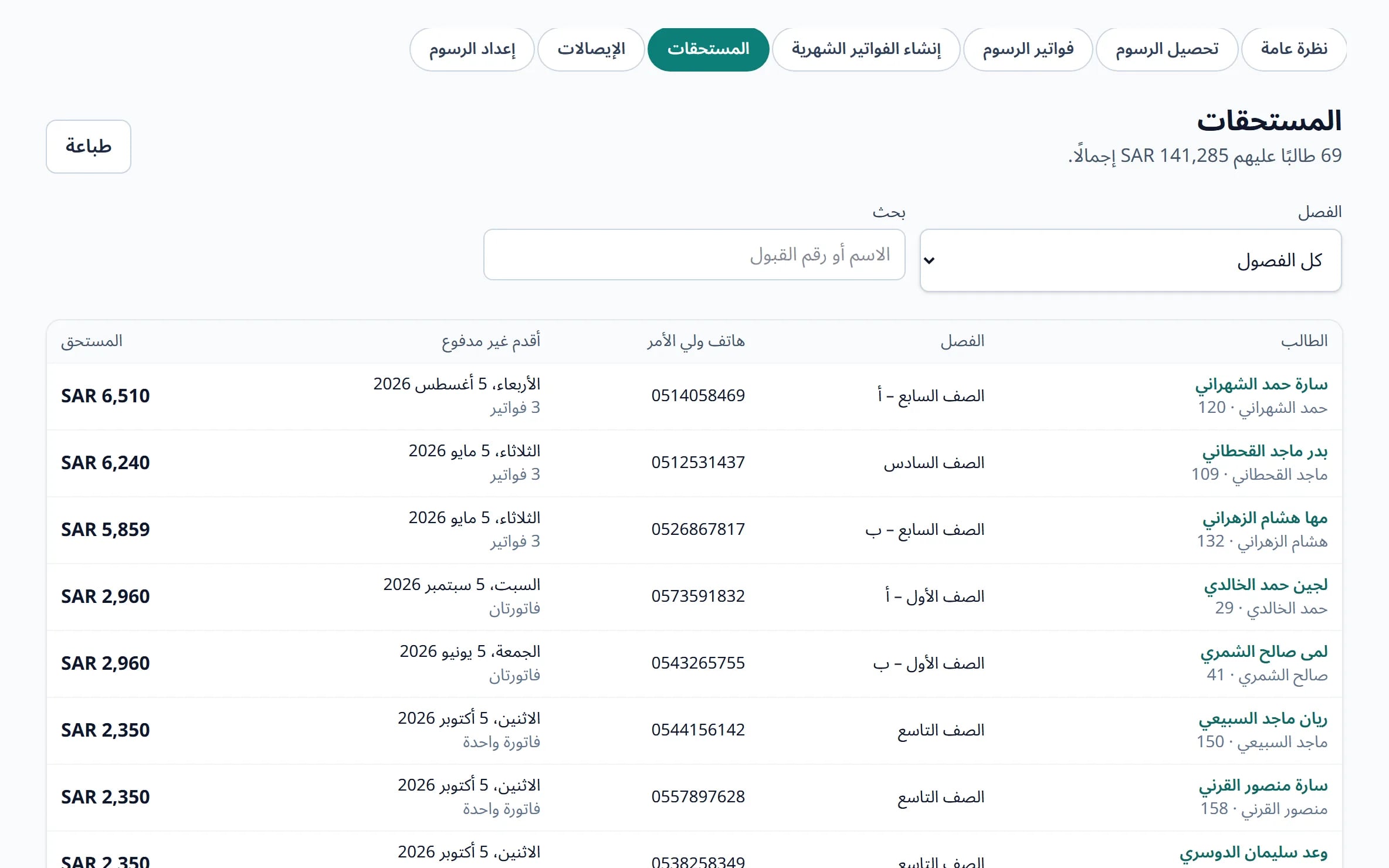Click guardian line حمد الشهراني · 120
This screenshot has width=1389, height=868.
click(1263, 408)
